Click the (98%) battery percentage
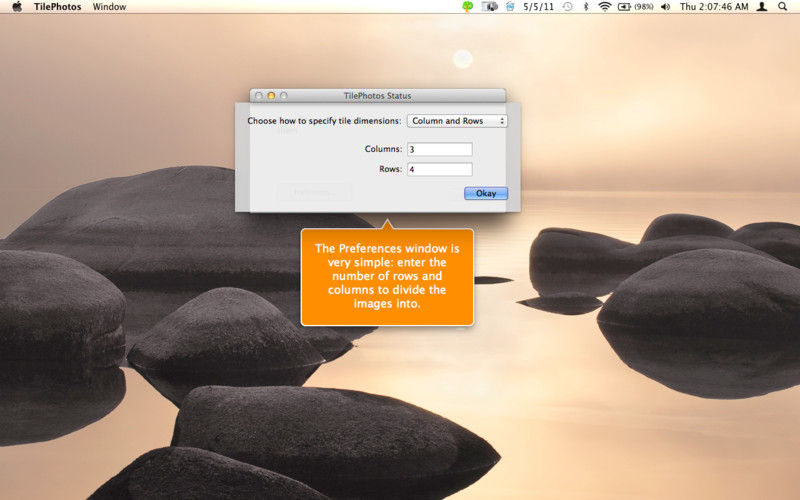Viewport: 800px width, 500px height. 644,7
